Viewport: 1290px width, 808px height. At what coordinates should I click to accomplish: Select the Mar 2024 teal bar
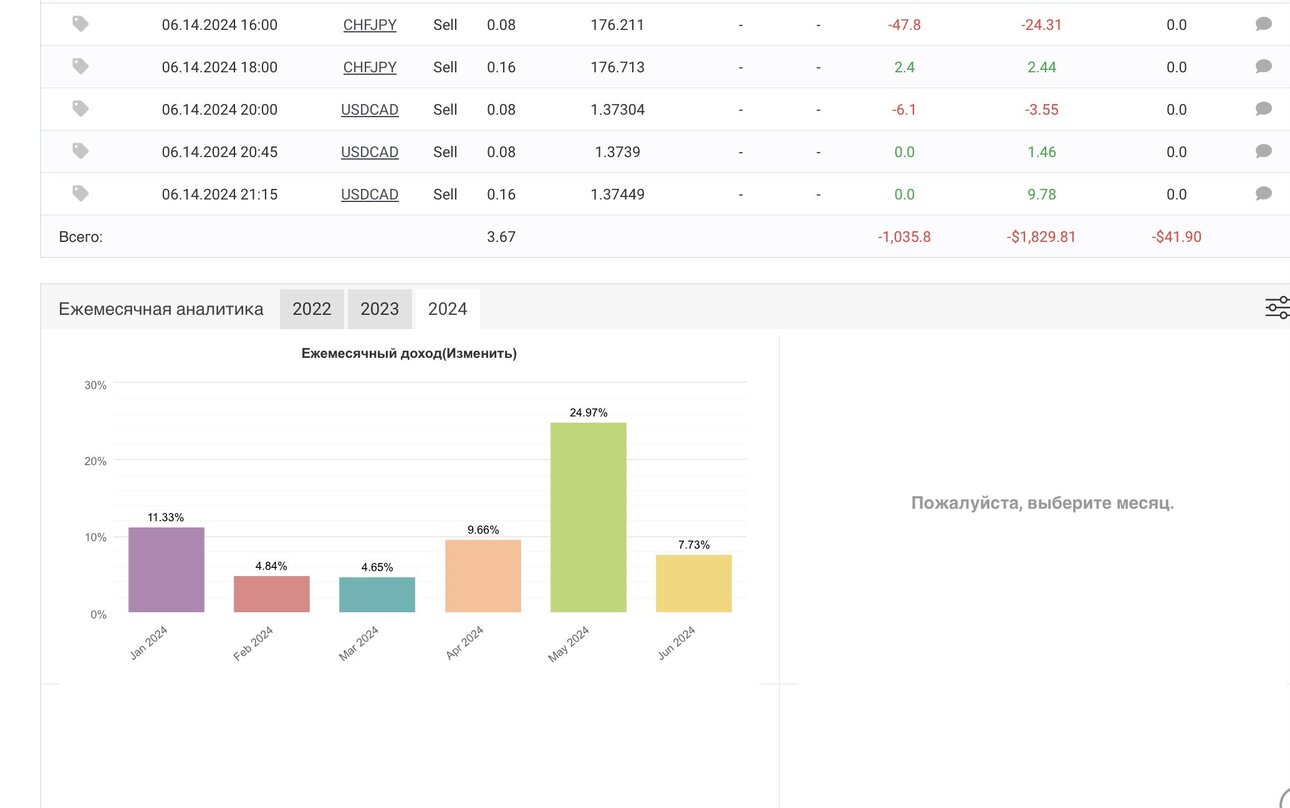coord(377,594)
